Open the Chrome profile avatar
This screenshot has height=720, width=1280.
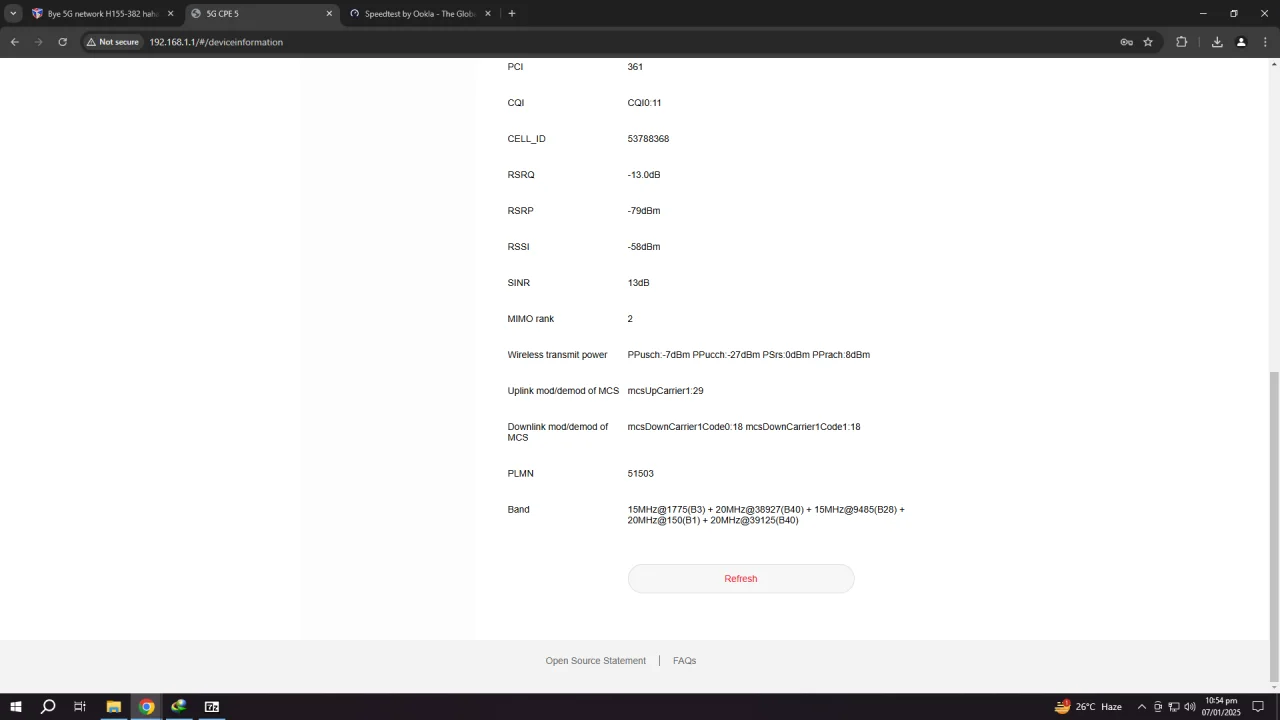1241,42
